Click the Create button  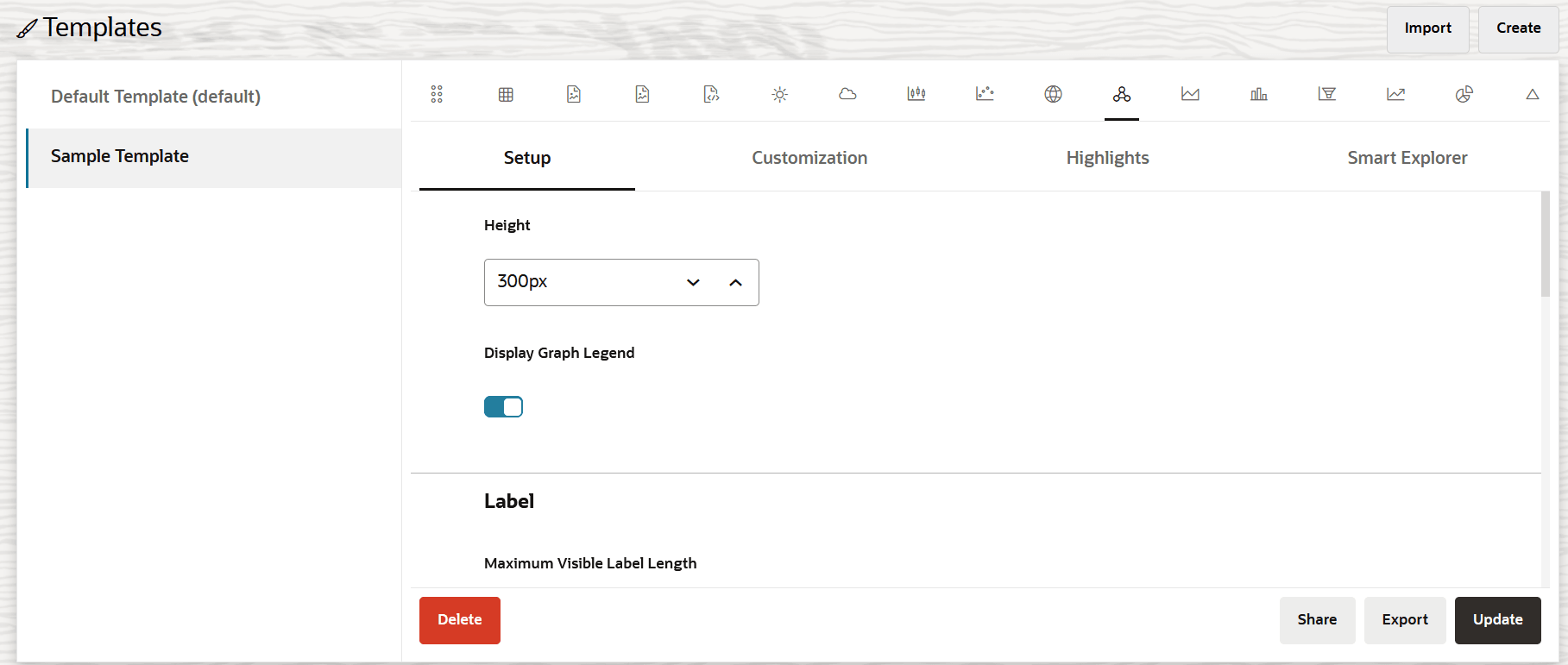coord(1519,28)
